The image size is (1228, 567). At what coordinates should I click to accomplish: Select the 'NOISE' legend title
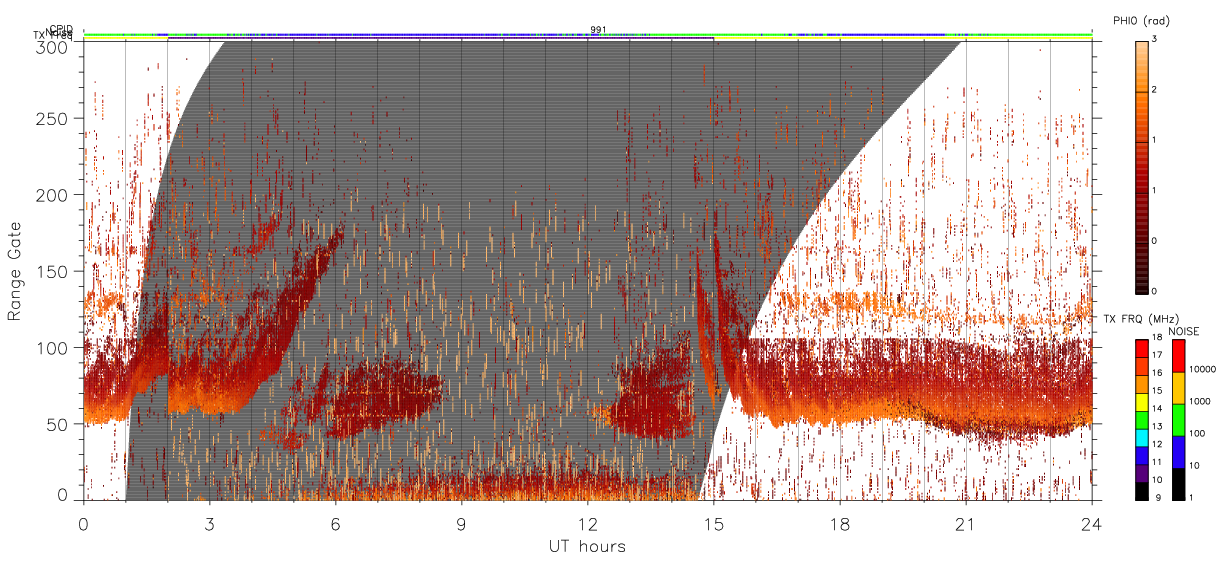pos(1185,331)
